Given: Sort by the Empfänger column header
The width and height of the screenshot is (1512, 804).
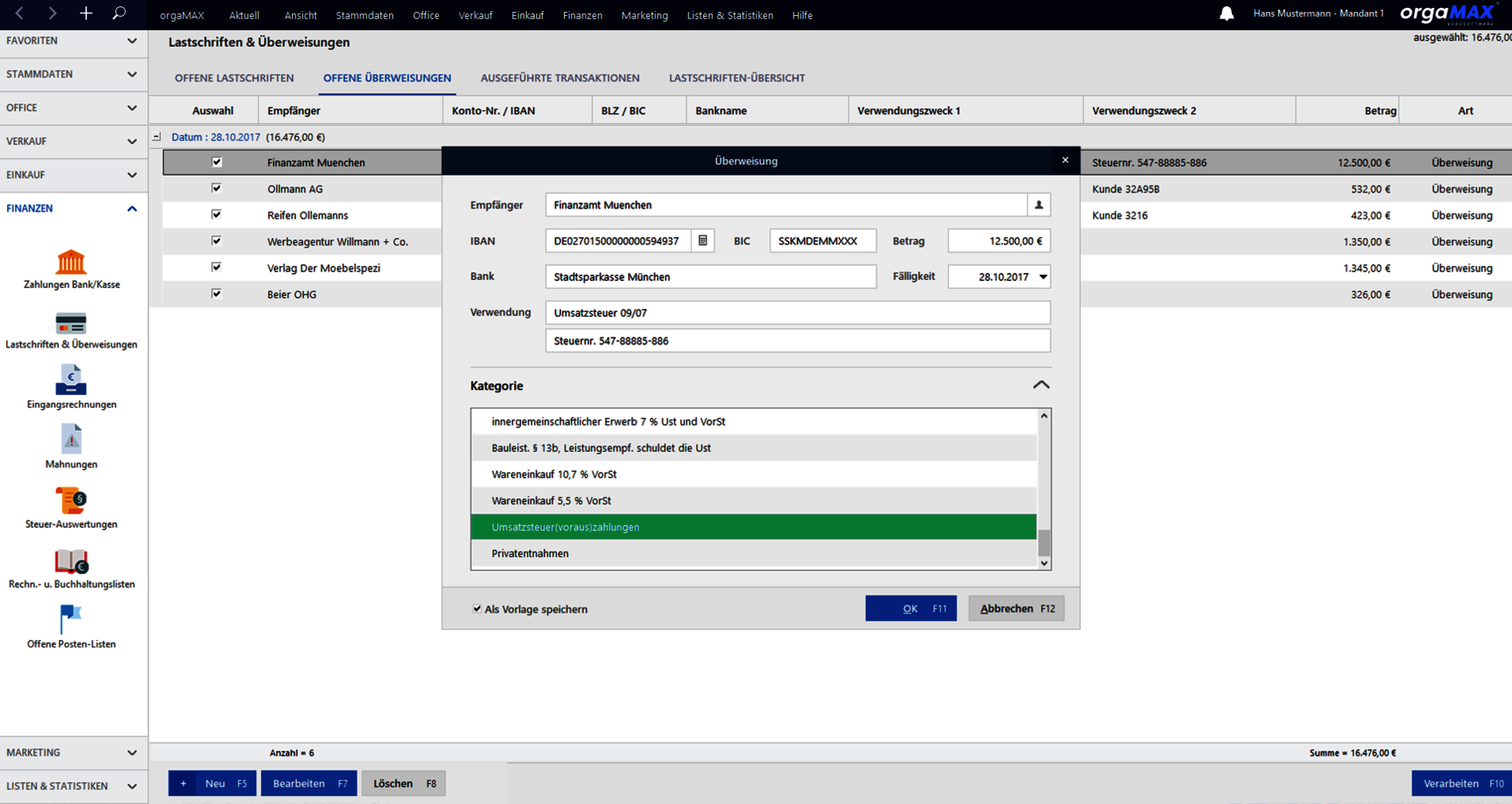Looking at the screenshot, I should (350, 111).
